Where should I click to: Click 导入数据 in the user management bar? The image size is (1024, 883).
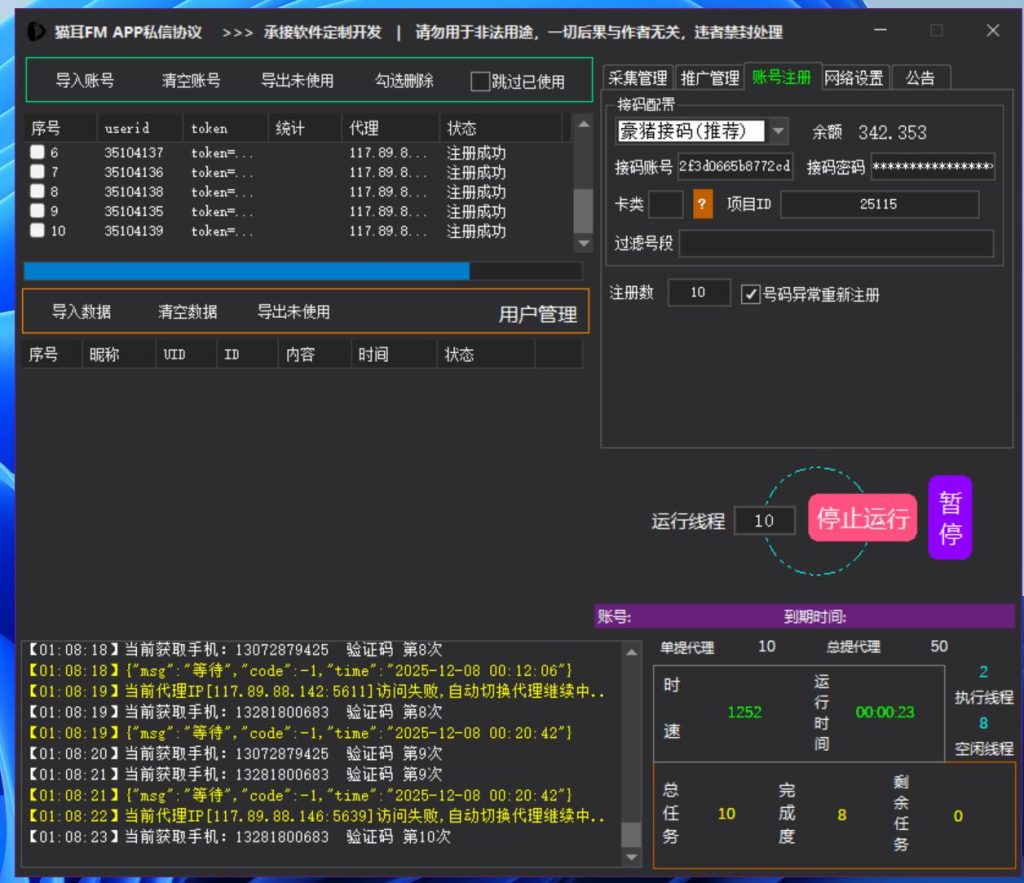click(x=81, y=312)
